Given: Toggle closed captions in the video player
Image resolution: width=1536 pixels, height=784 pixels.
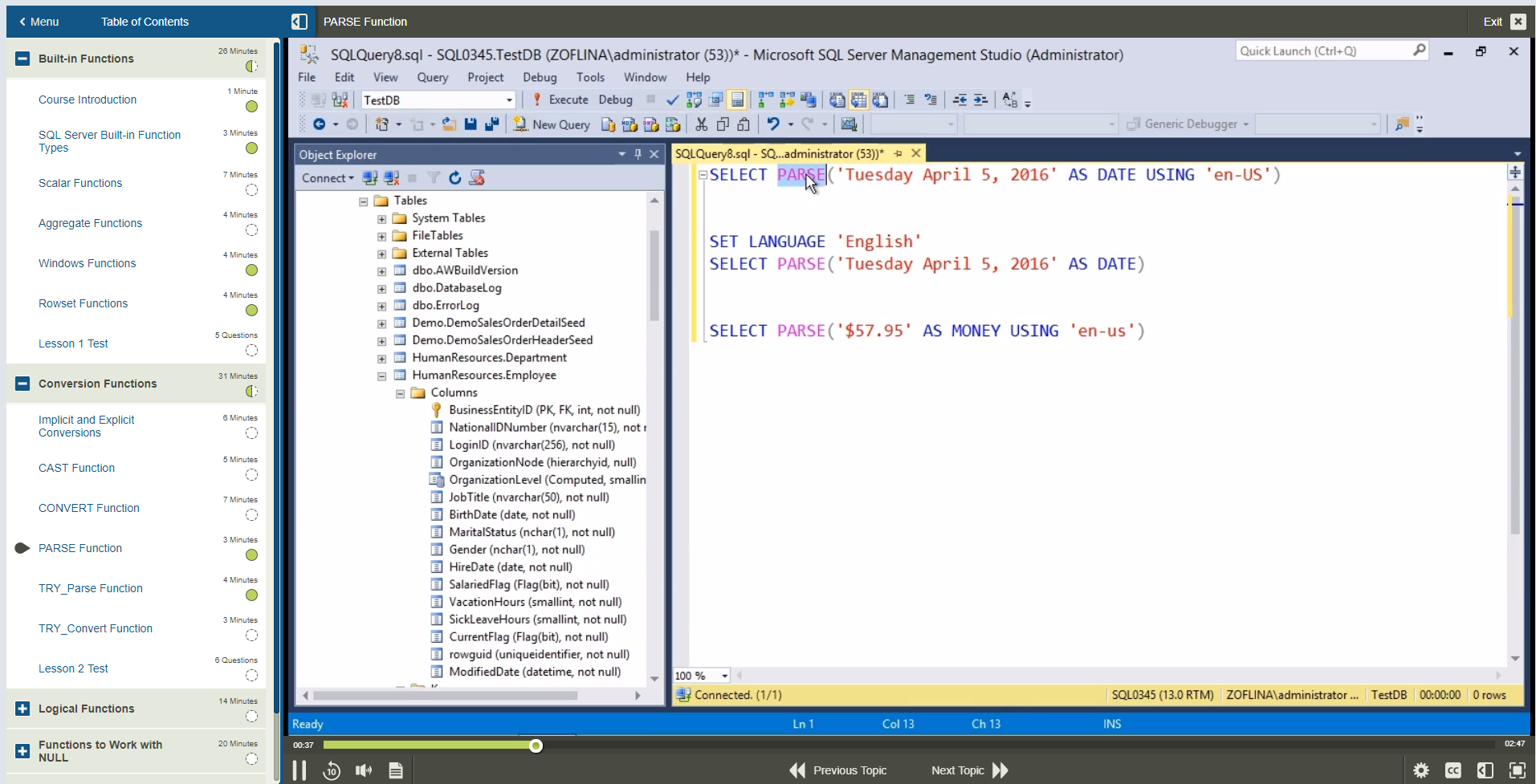Looking at the screenshot, I should point(1453,770).
